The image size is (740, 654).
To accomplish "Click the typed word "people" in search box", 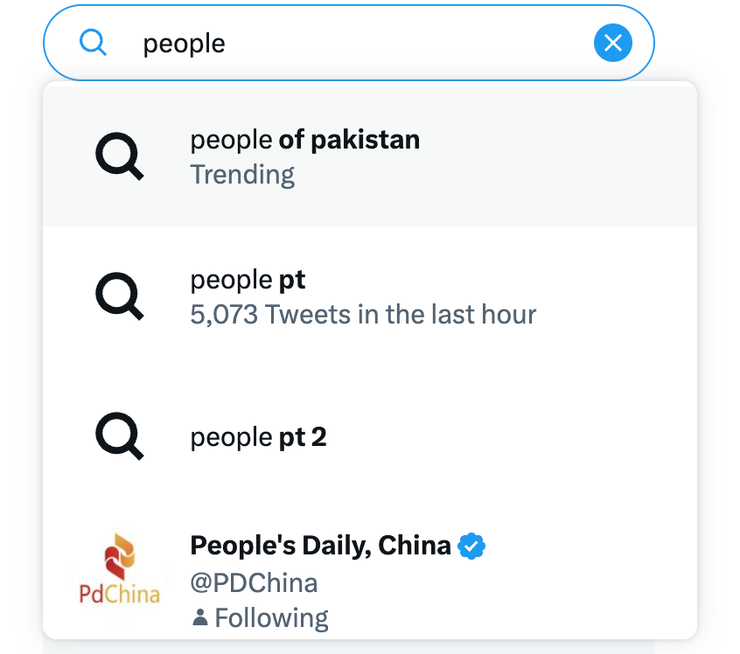I will (184, 44).
